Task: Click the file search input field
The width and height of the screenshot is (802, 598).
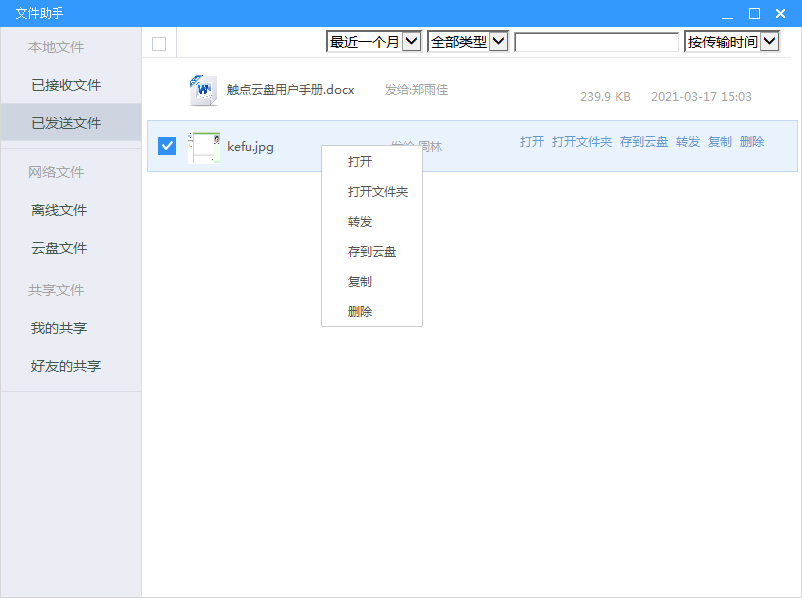Action: 596,42
